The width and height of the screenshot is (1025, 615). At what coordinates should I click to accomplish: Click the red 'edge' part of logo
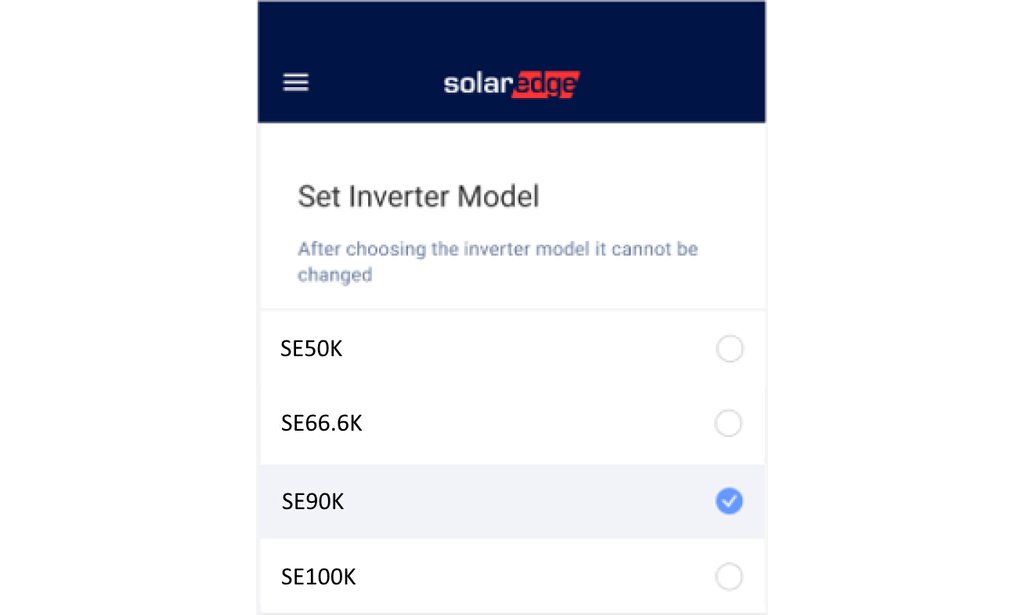[x=545, y=85]
